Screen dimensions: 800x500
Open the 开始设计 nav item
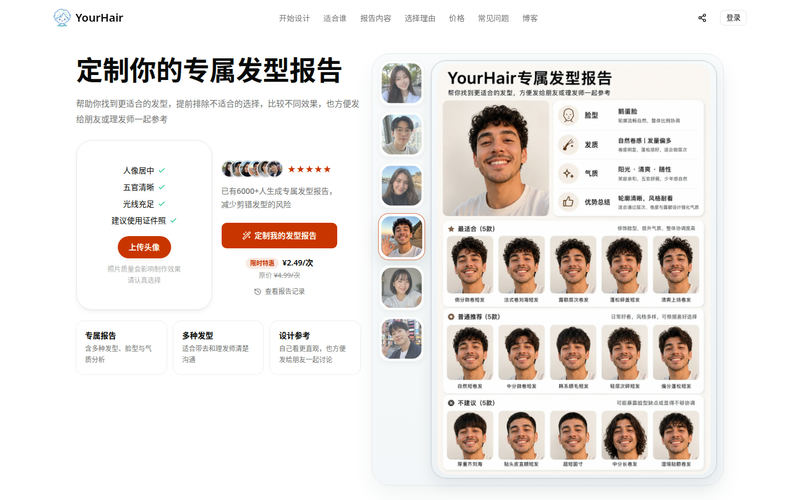[x=294, y=18]
